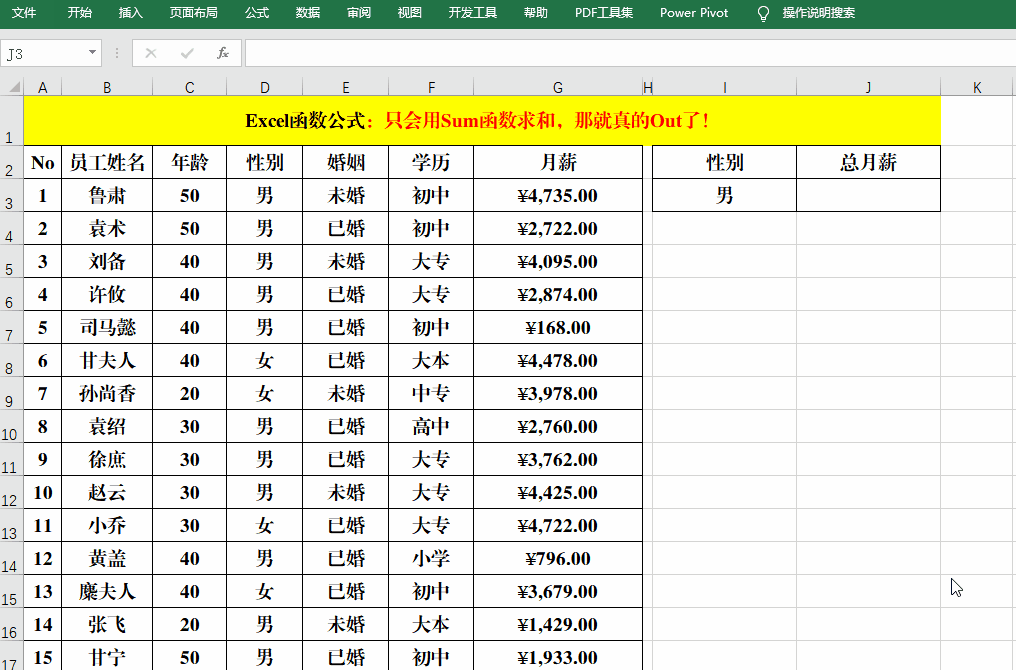Switch to the 视图 tab
The height and width of the screenshot is (670, 1016).
coord(410,13)
